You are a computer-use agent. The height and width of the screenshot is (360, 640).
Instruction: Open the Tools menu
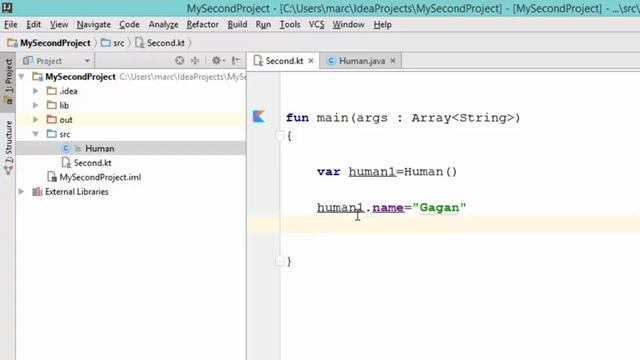[x=290, y=24]
